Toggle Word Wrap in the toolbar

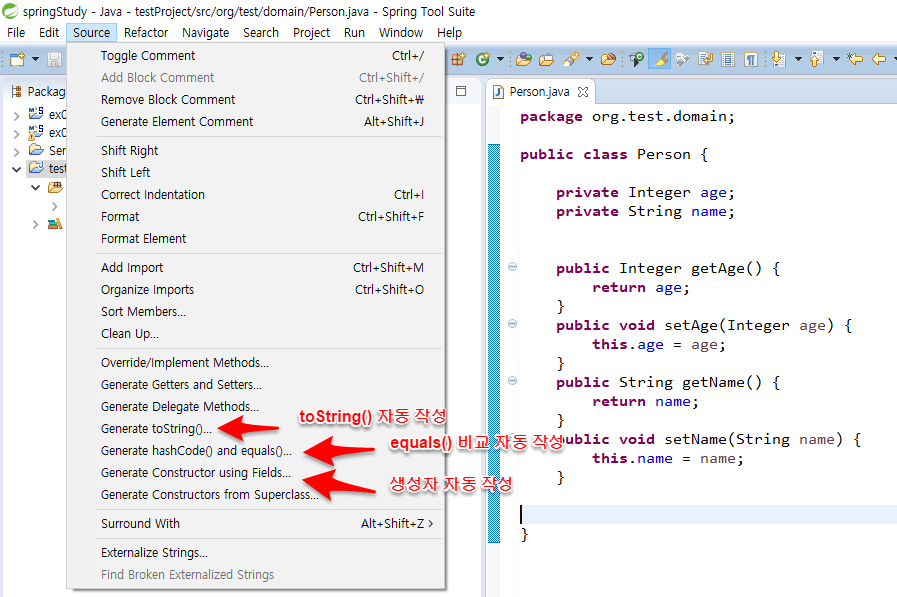pyautogui.click(x=705, y=59)
